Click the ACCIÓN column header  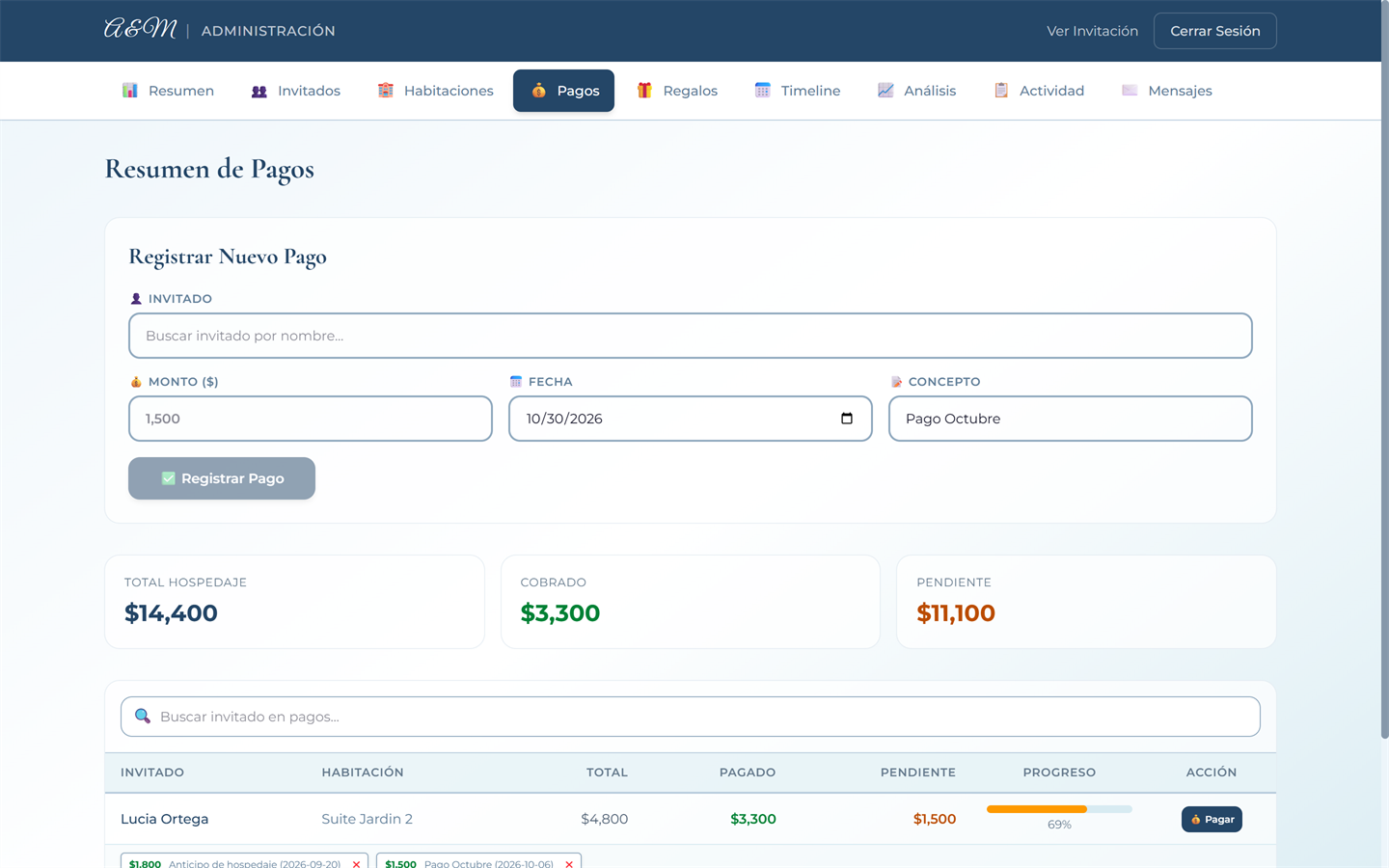coord(1212,773)
